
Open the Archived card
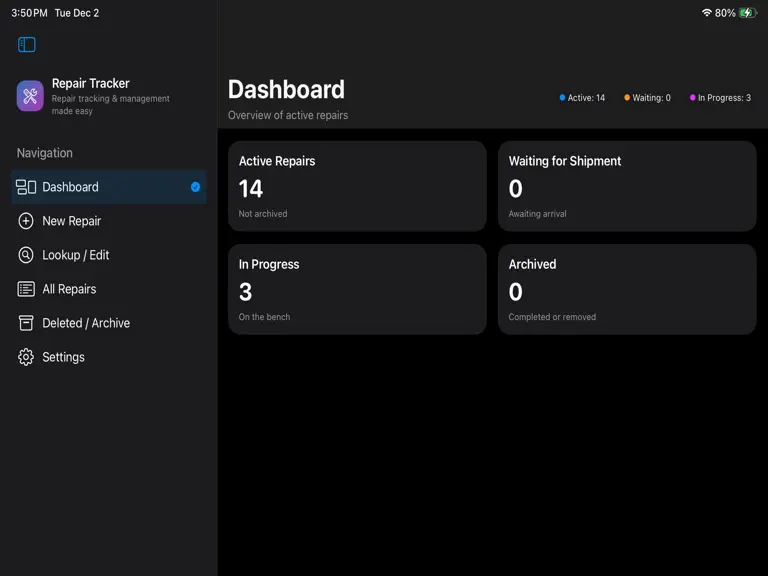(x=627, y=289)
